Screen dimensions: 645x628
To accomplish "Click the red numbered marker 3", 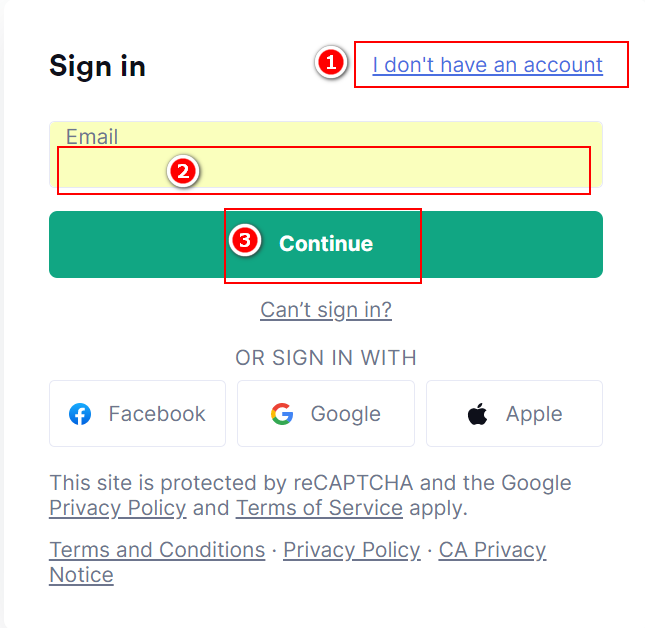I will [245, 241].
